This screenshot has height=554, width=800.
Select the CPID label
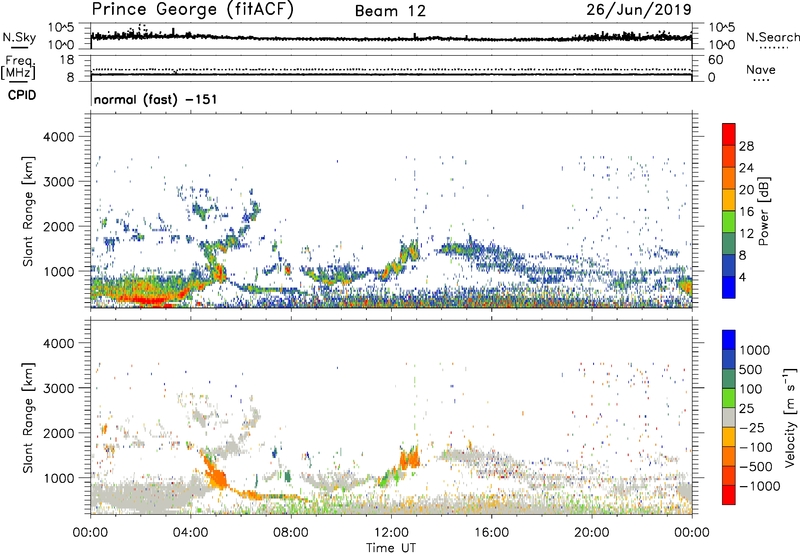22,95
